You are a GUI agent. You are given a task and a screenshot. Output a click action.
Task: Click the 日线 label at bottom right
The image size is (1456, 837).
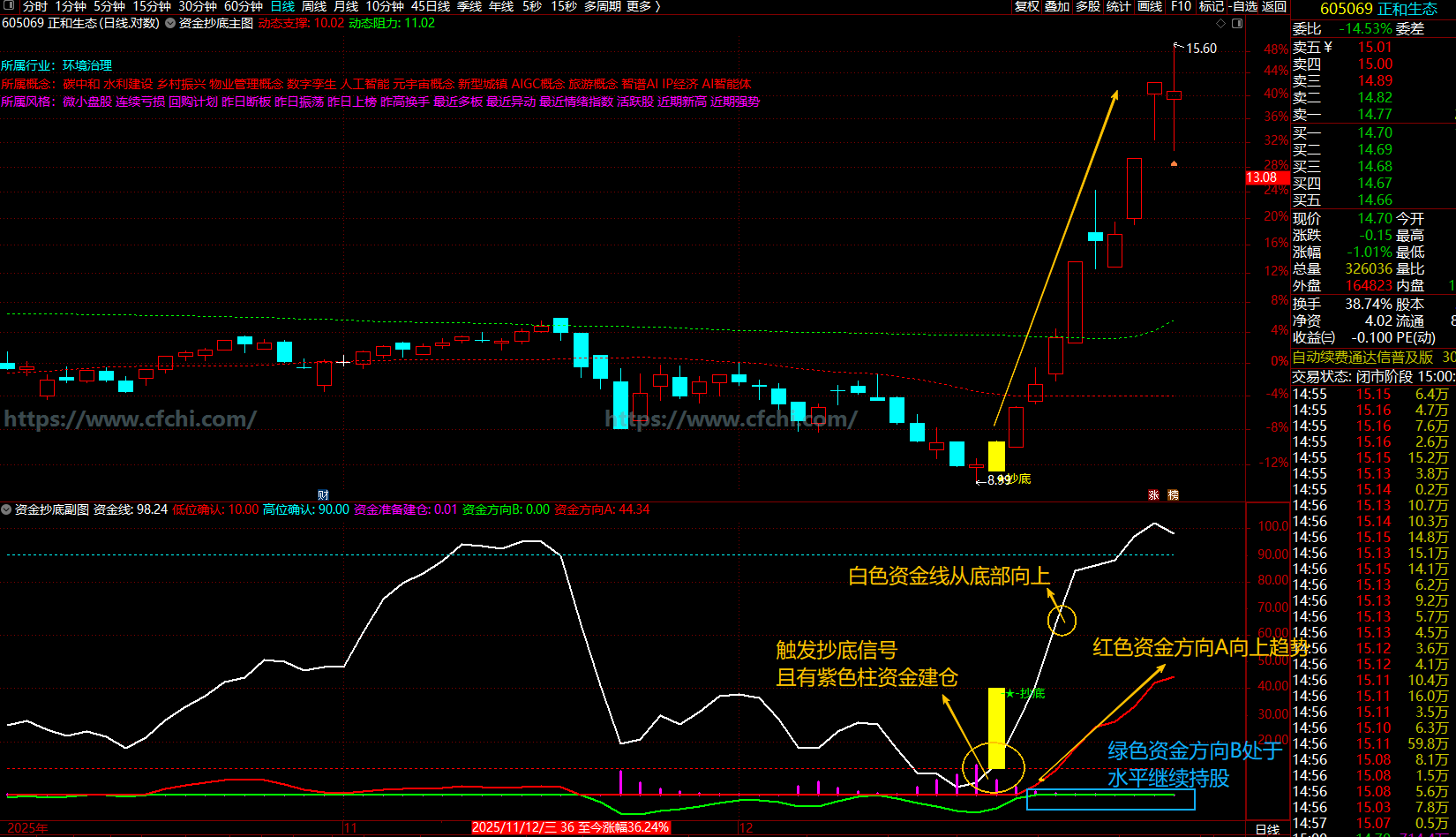[x=1267, y=829]
